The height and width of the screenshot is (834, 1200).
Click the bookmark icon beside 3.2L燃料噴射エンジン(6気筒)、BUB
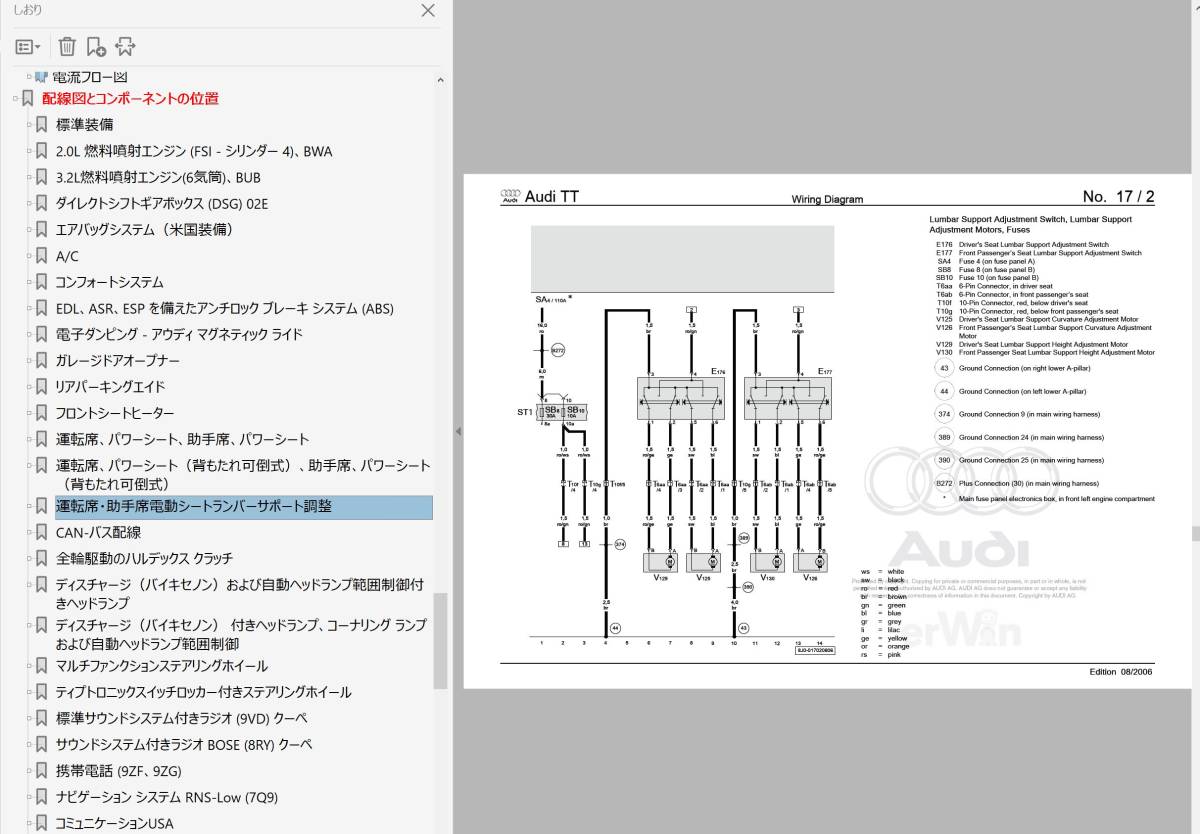click(x=41, y=177)
